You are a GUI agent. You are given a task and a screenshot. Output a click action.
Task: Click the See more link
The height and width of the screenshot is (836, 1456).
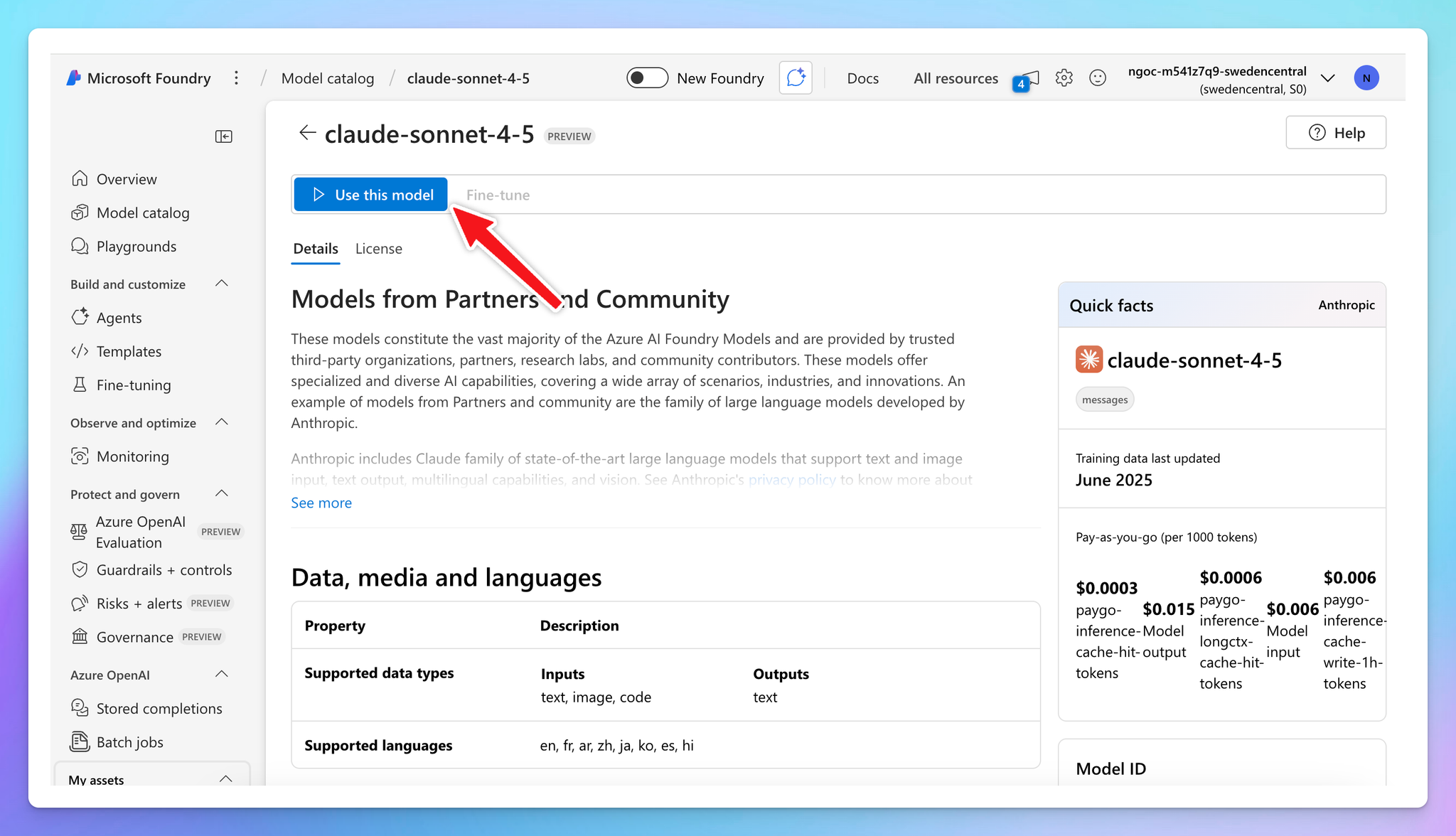[x=321, y=503]
